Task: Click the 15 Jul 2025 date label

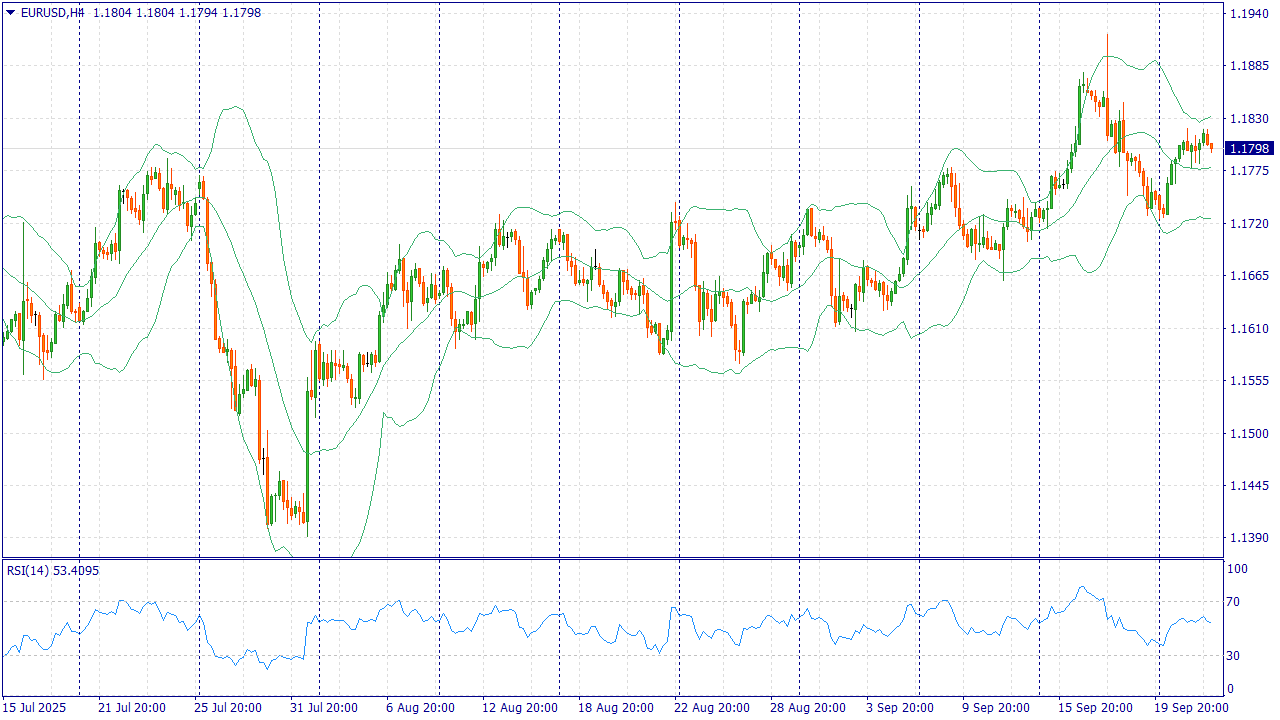Action: pos(36,708)
